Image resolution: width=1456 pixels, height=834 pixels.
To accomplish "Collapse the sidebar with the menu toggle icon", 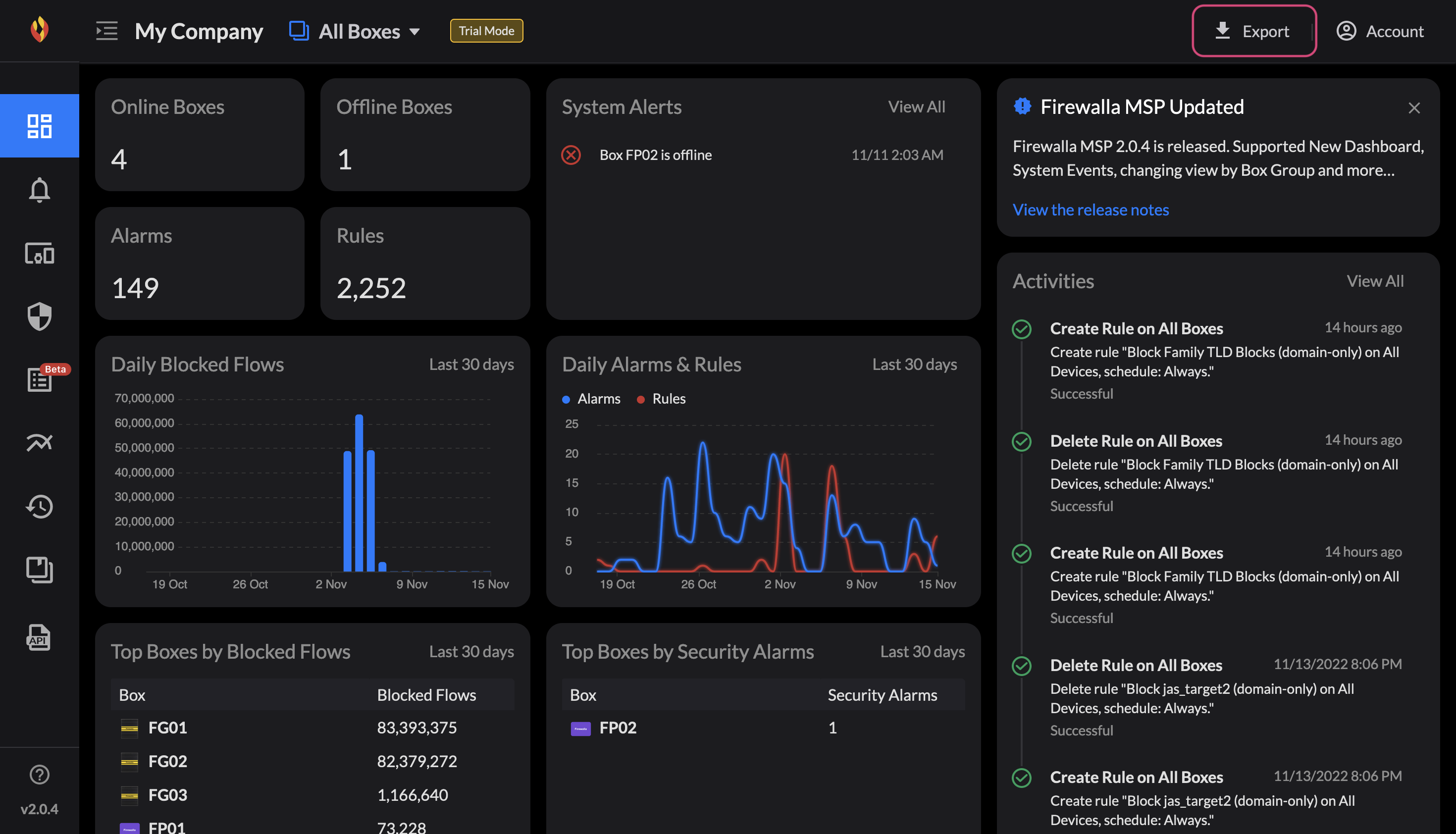I will click(x=106, y=31).
